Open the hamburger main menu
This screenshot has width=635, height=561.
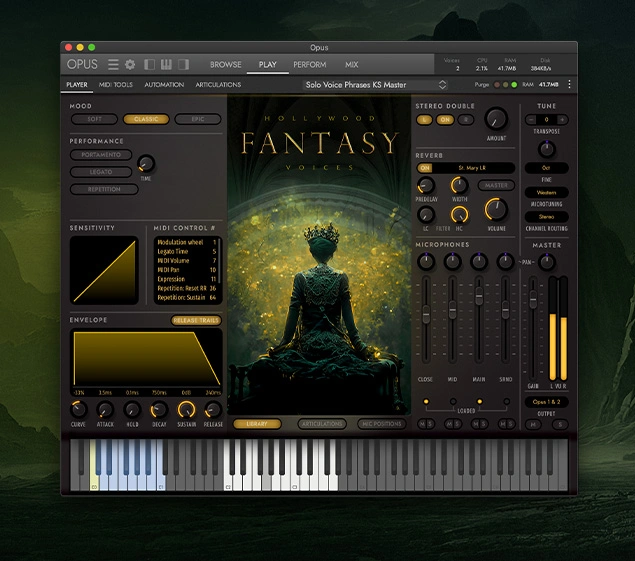click(113, 64)
